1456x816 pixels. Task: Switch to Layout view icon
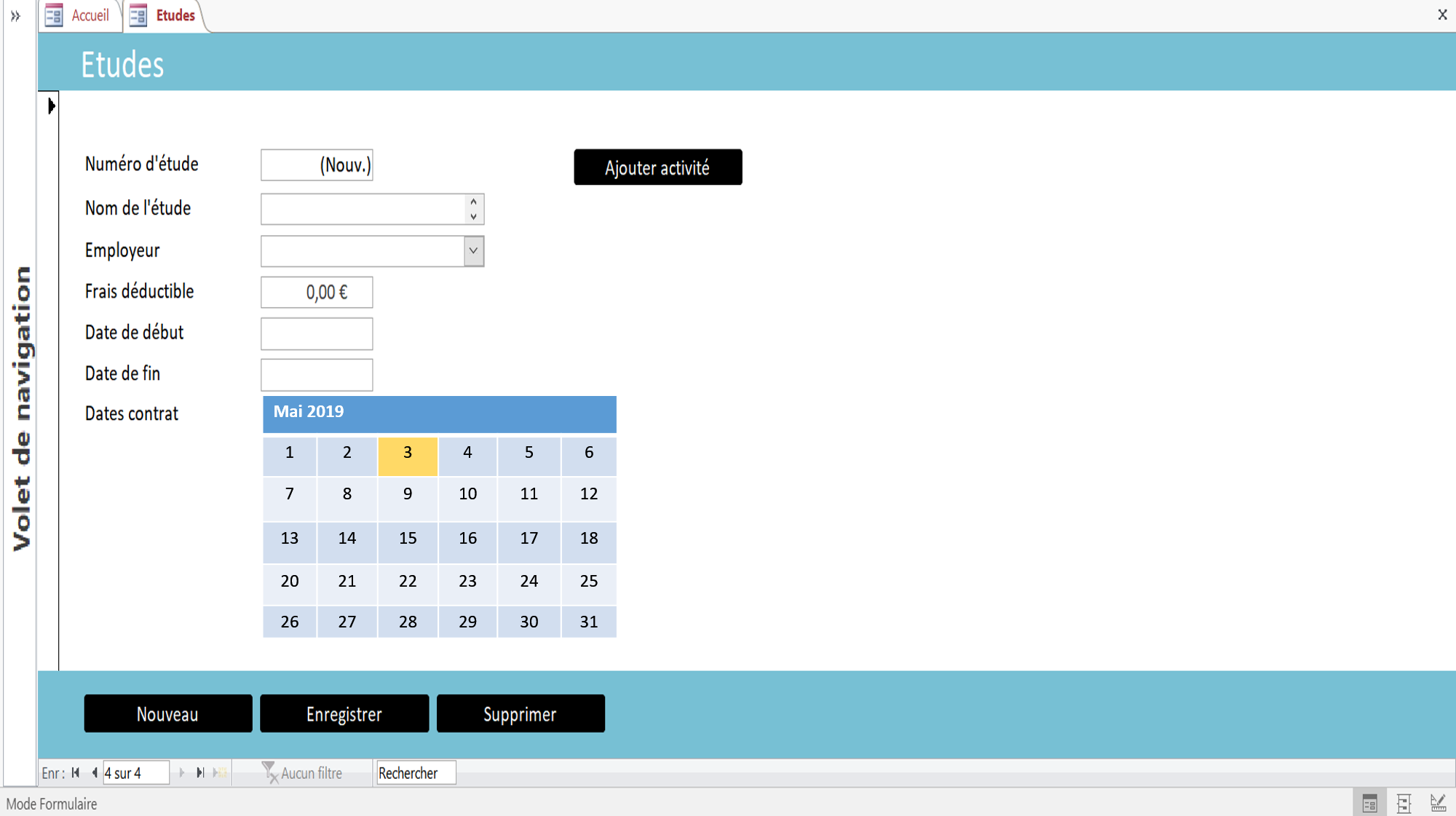(x=1404, y=804)
